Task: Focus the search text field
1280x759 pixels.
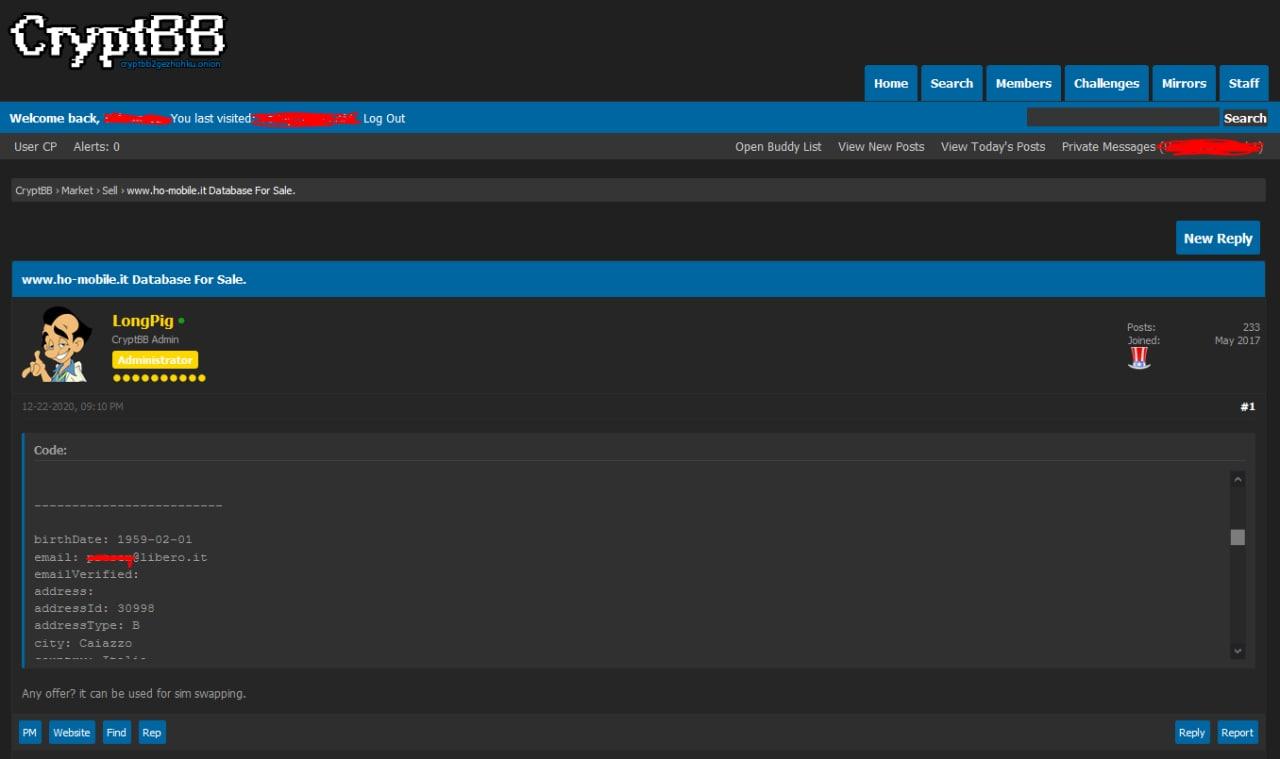Action: coord(1123,118)
